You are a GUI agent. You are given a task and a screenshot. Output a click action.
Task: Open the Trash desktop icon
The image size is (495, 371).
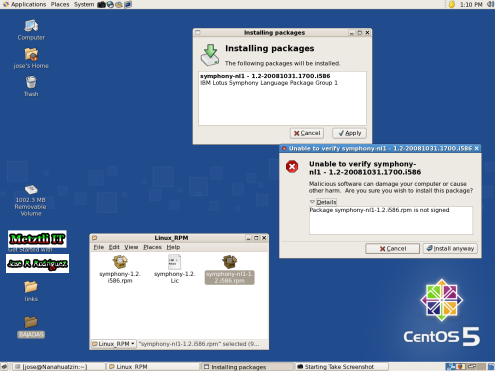pyautogui.click(x=31, y=86)
